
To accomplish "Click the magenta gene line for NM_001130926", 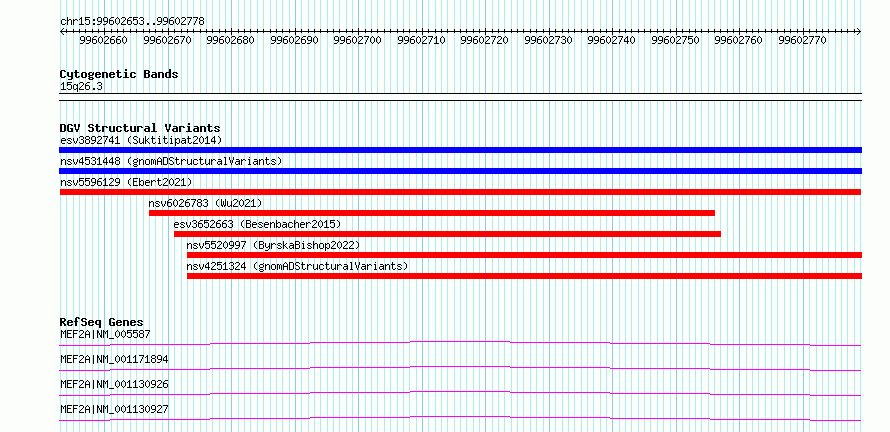I will pyautogui.click(x=460, y=393).
